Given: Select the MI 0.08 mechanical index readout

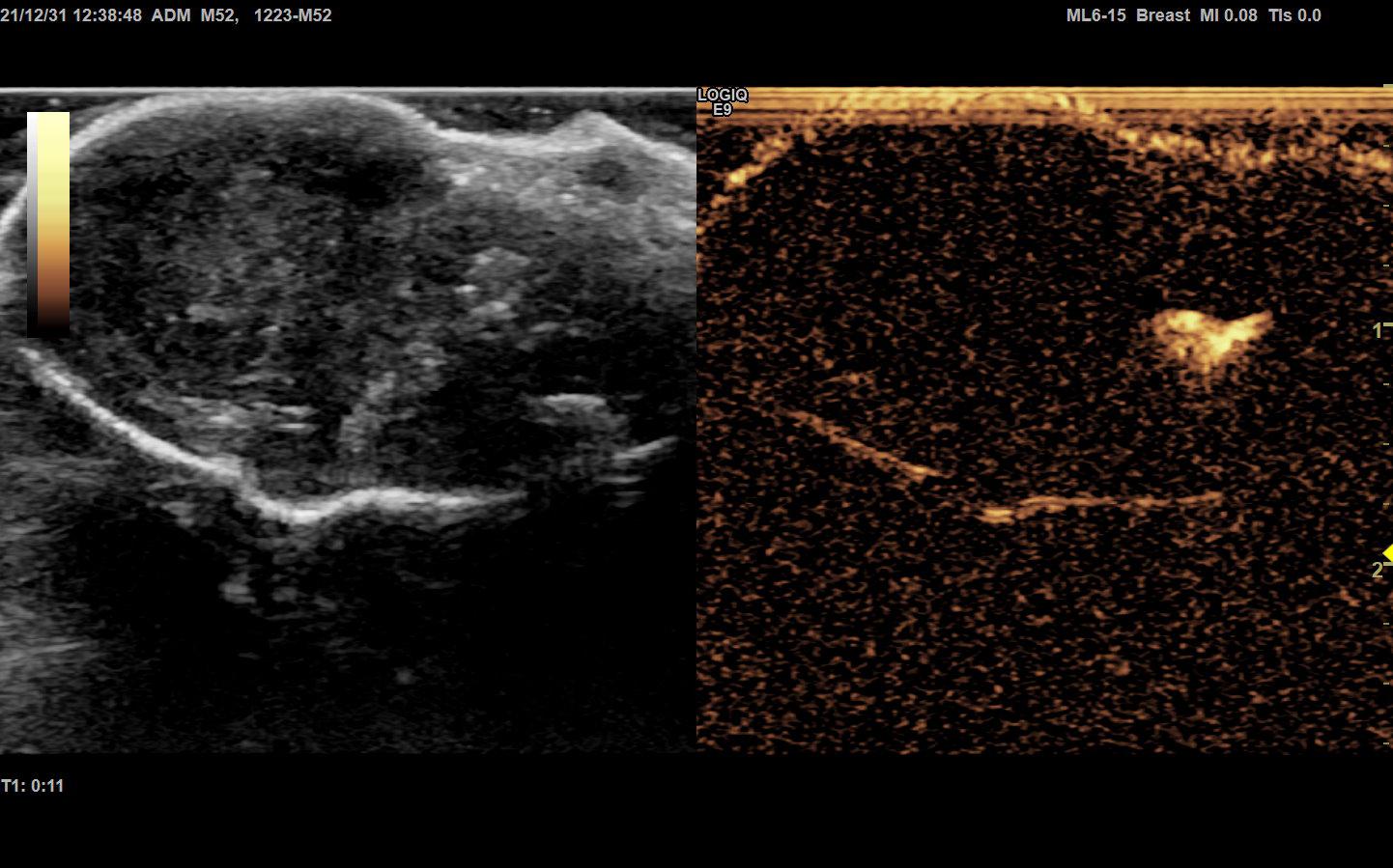Looking at the screenshot, I should [x=1228, y=15].
